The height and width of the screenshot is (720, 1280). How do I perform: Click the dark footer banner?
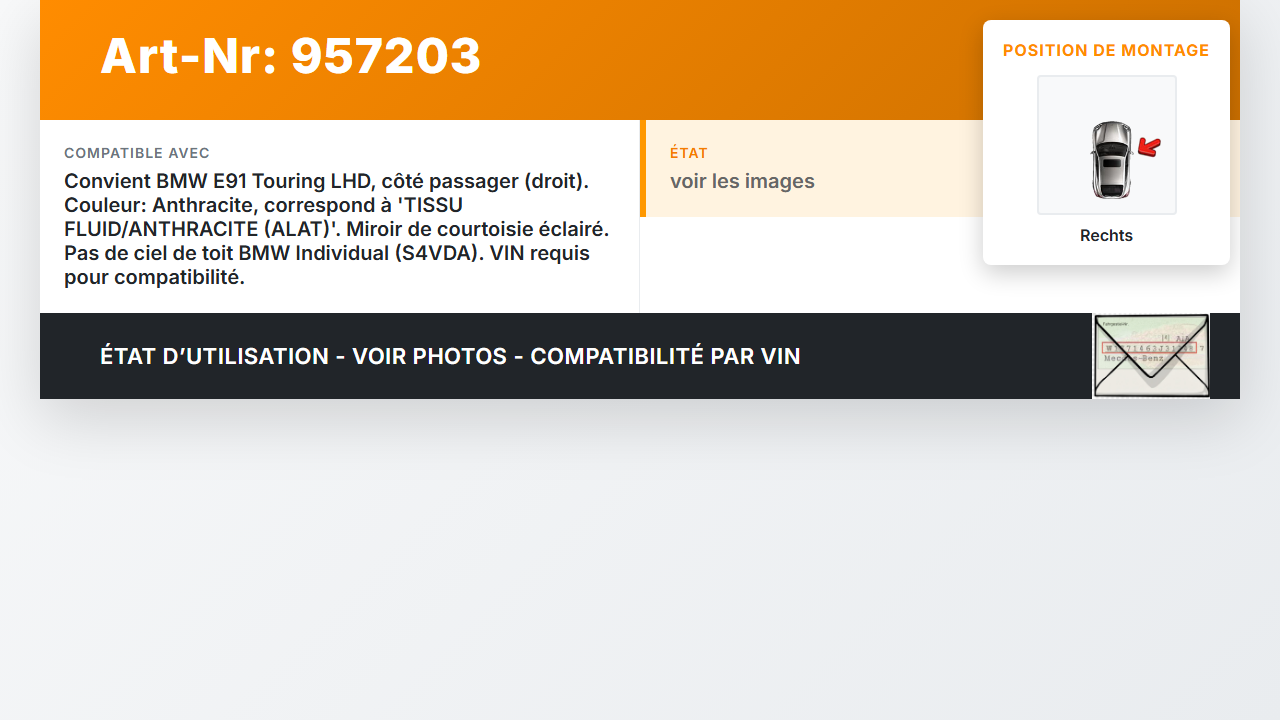[x=640, y=356]
